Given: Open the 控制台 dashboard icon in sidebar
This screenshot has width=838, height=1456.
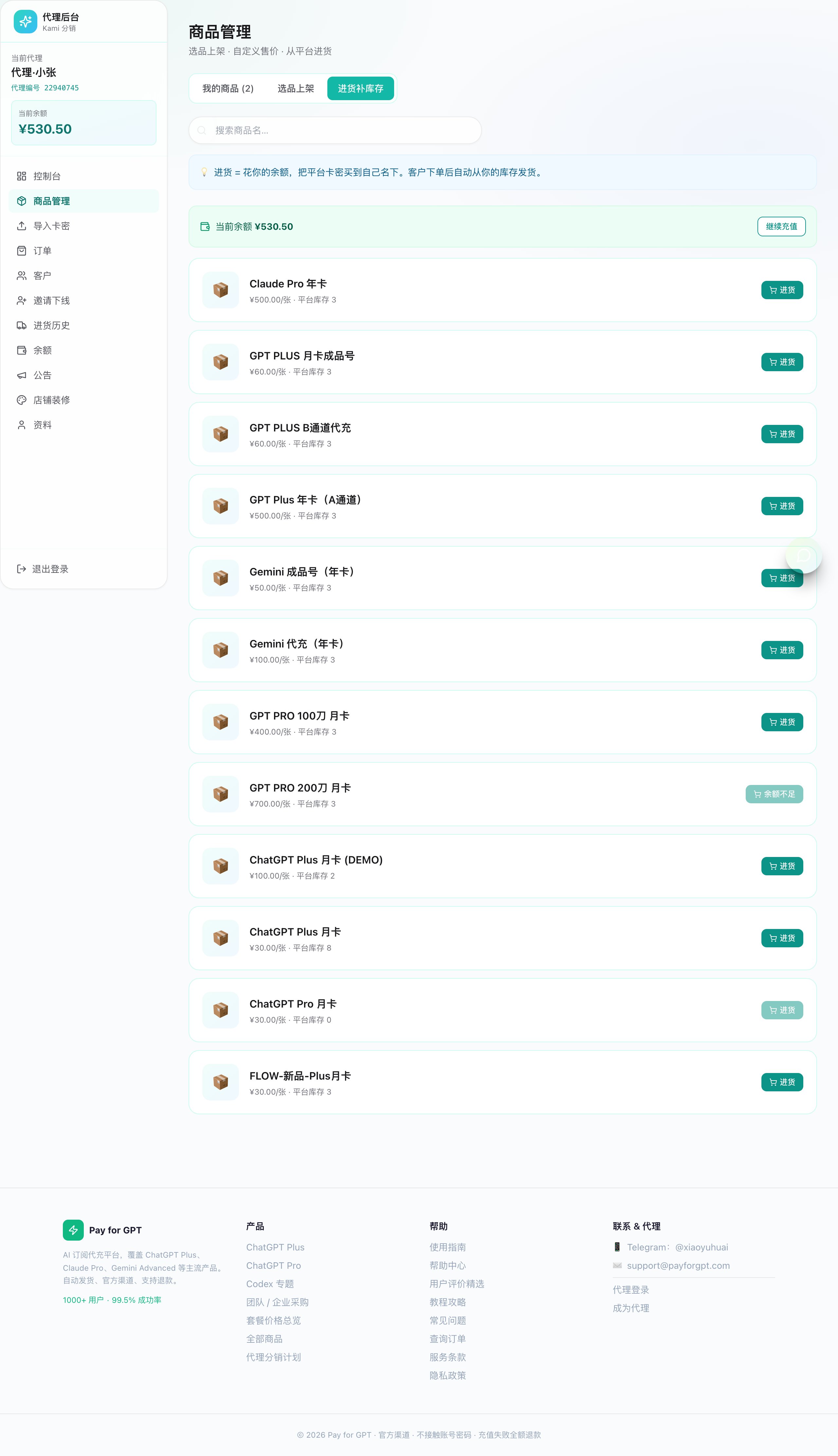Looking at the screenshot, I should pyautogui.click(x=21, y=176).
